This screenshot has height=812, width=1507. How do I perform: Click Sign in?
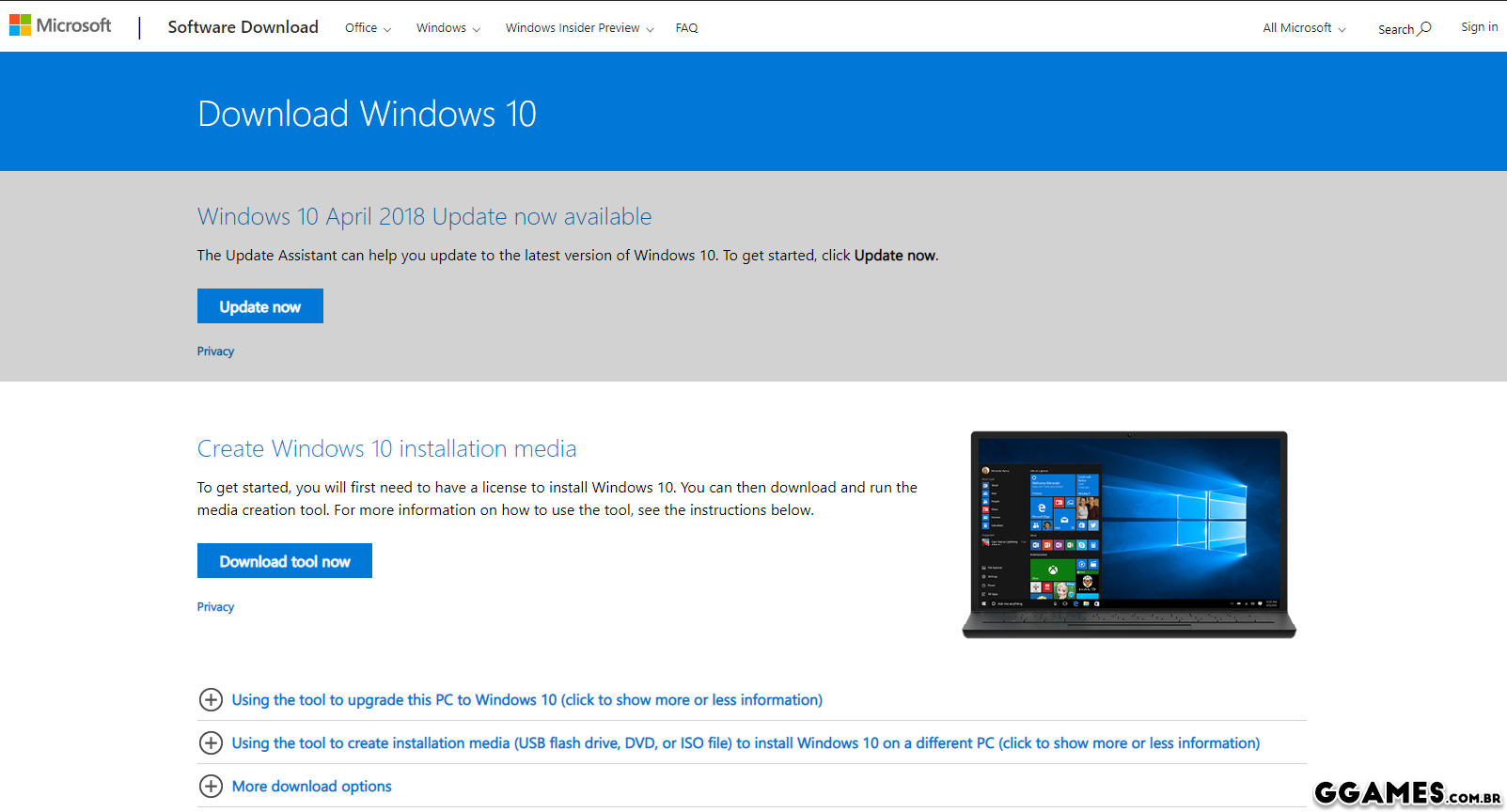[x=1479, y=27]
